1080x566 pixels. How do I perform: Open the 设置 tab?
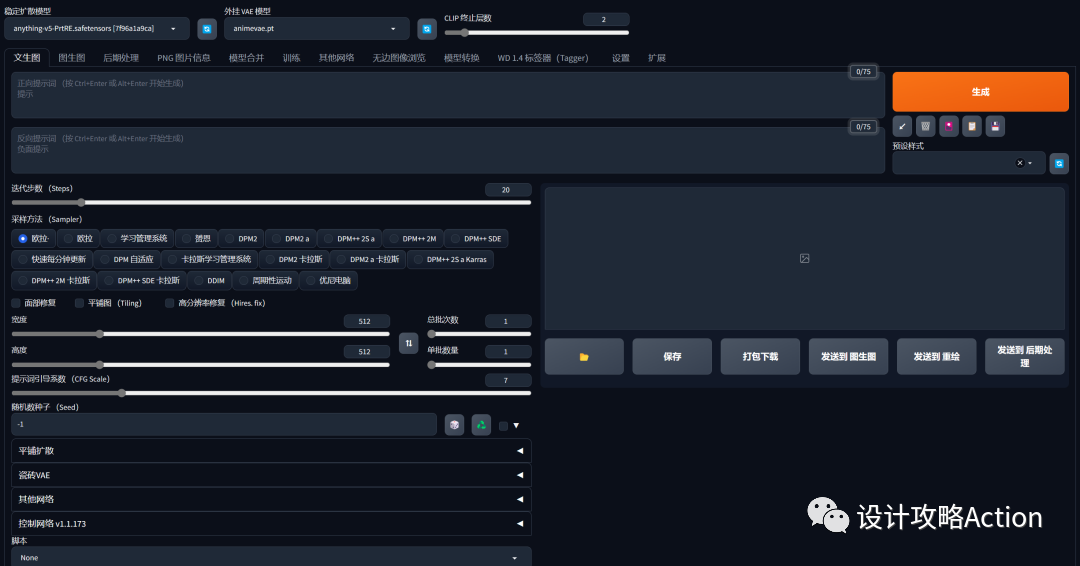click(x=620, y=58)
